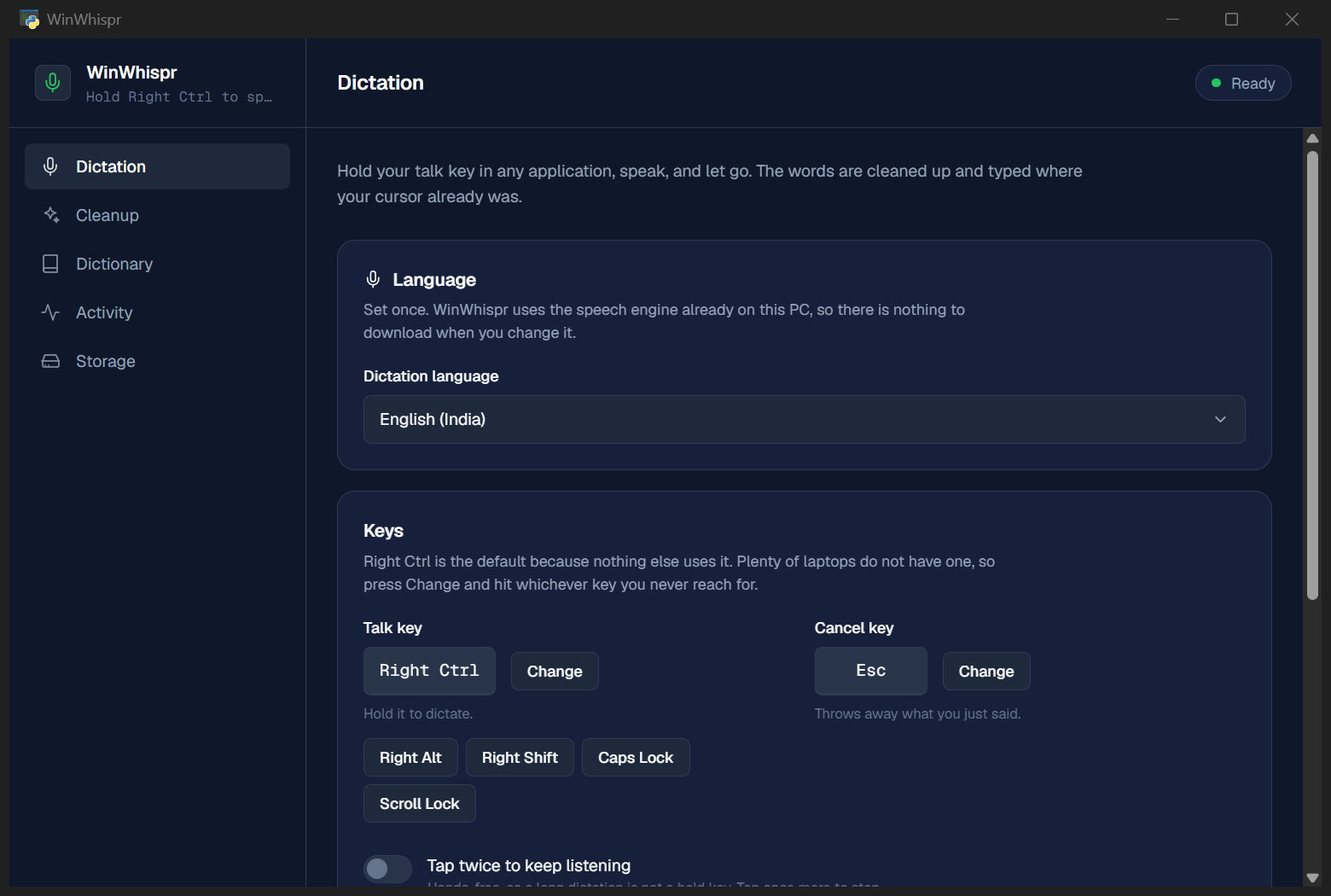
Task: Minimize the WinWhispr window
Action: pos(1172,19)
